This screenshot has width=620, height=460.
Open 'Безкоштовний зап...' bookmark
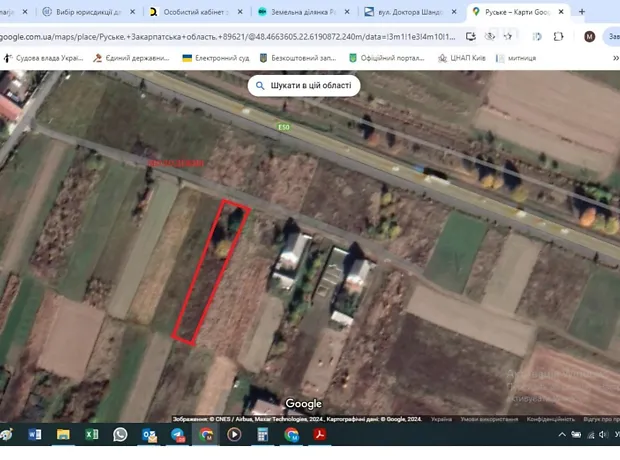point(297,58)
